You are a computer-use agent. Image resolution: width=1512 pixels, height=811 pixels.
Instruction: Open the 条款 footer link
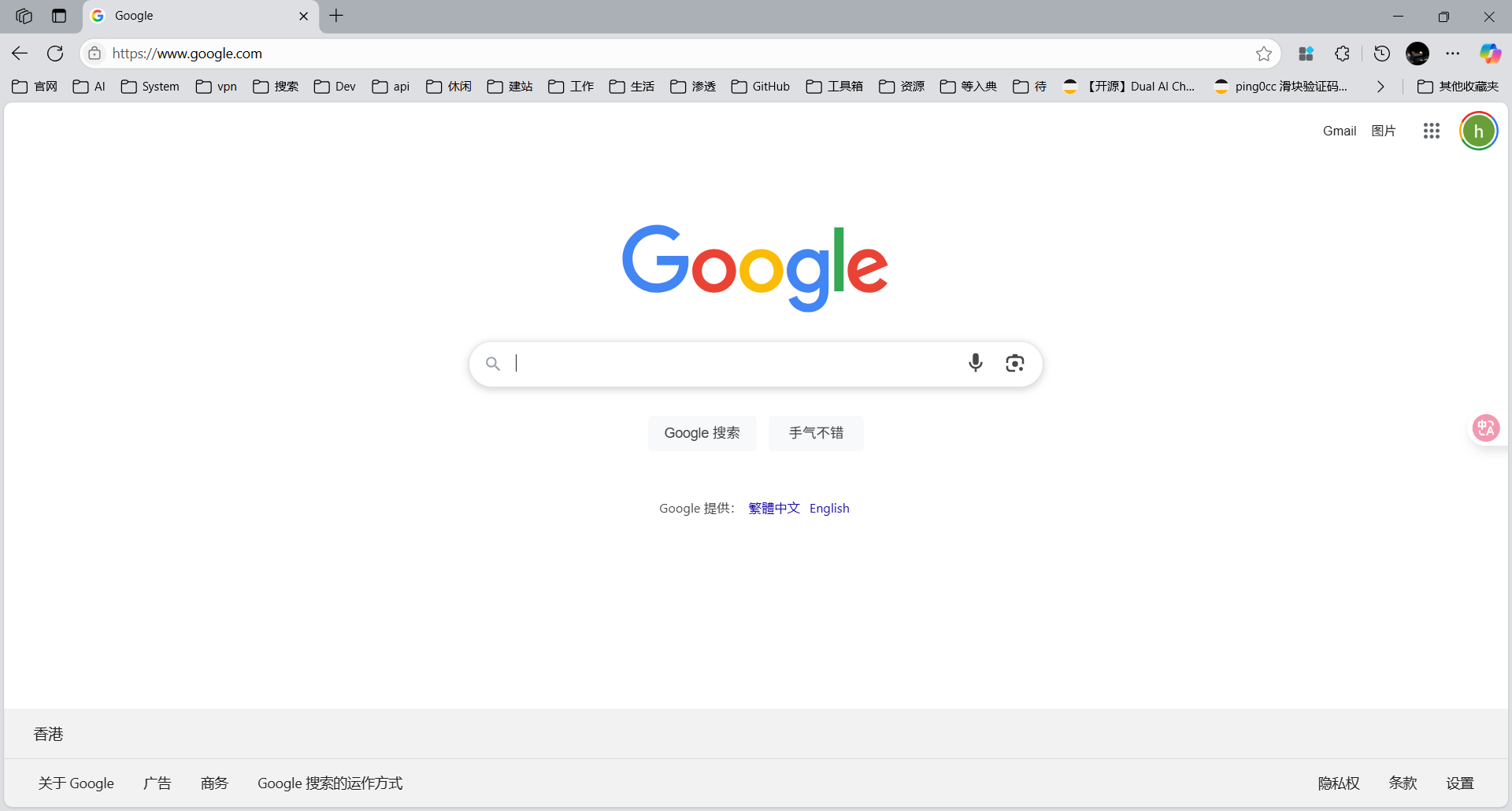coord(1403,783)
